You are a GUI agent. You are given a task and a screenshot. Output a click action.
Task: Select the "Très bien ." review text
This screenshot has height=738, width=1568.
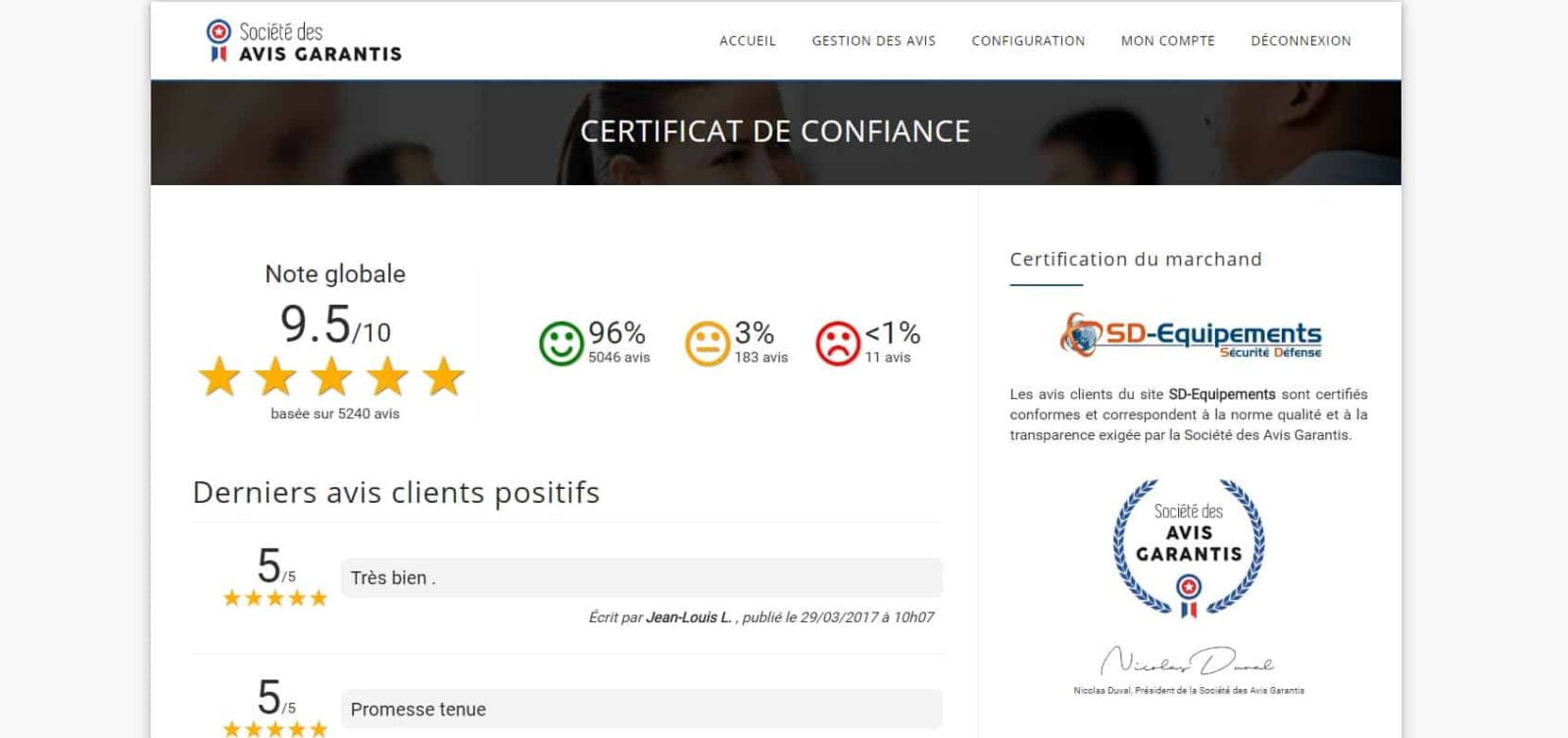point(393,578)
